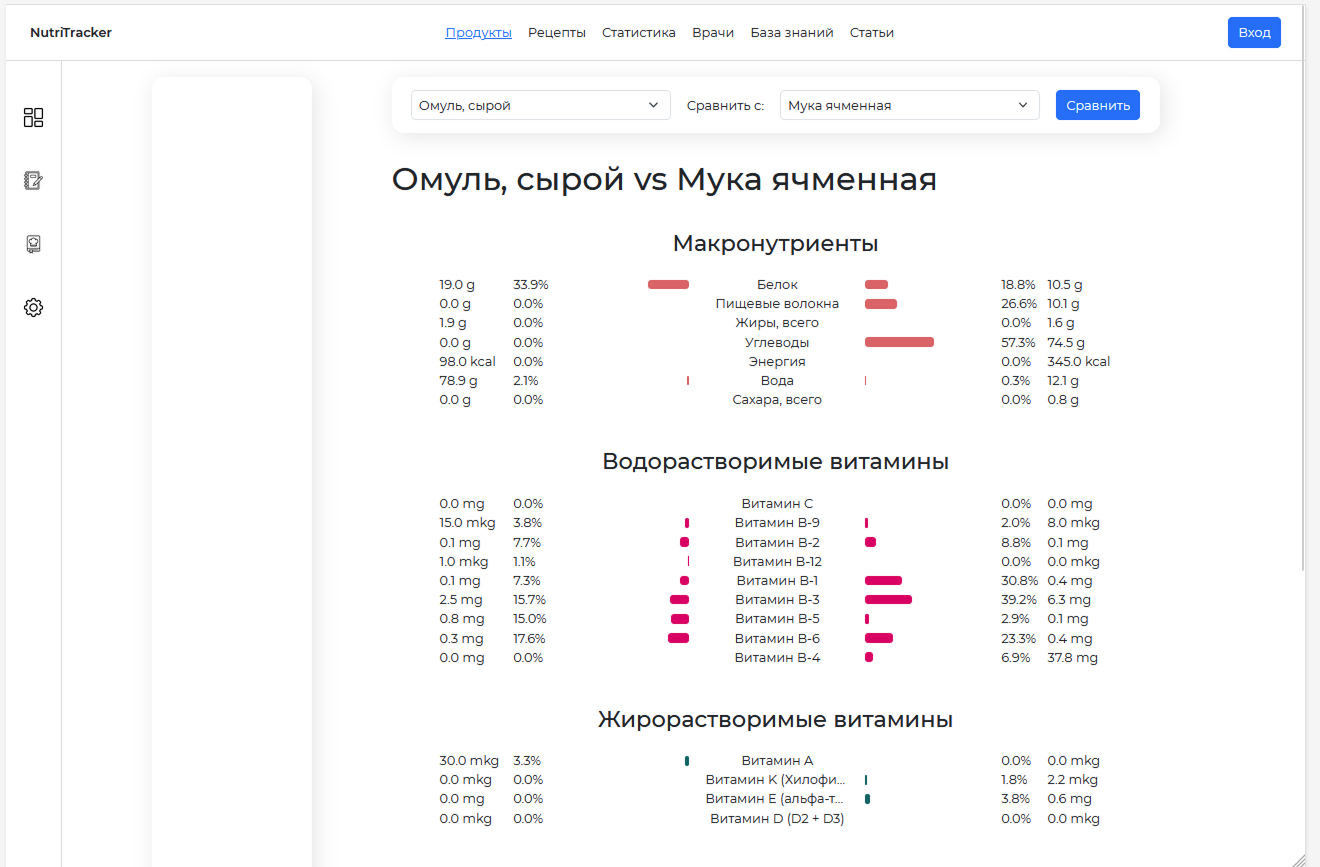Navigate to База знаний
This screenshot has height=867, width=1320.
click(792, 32)
